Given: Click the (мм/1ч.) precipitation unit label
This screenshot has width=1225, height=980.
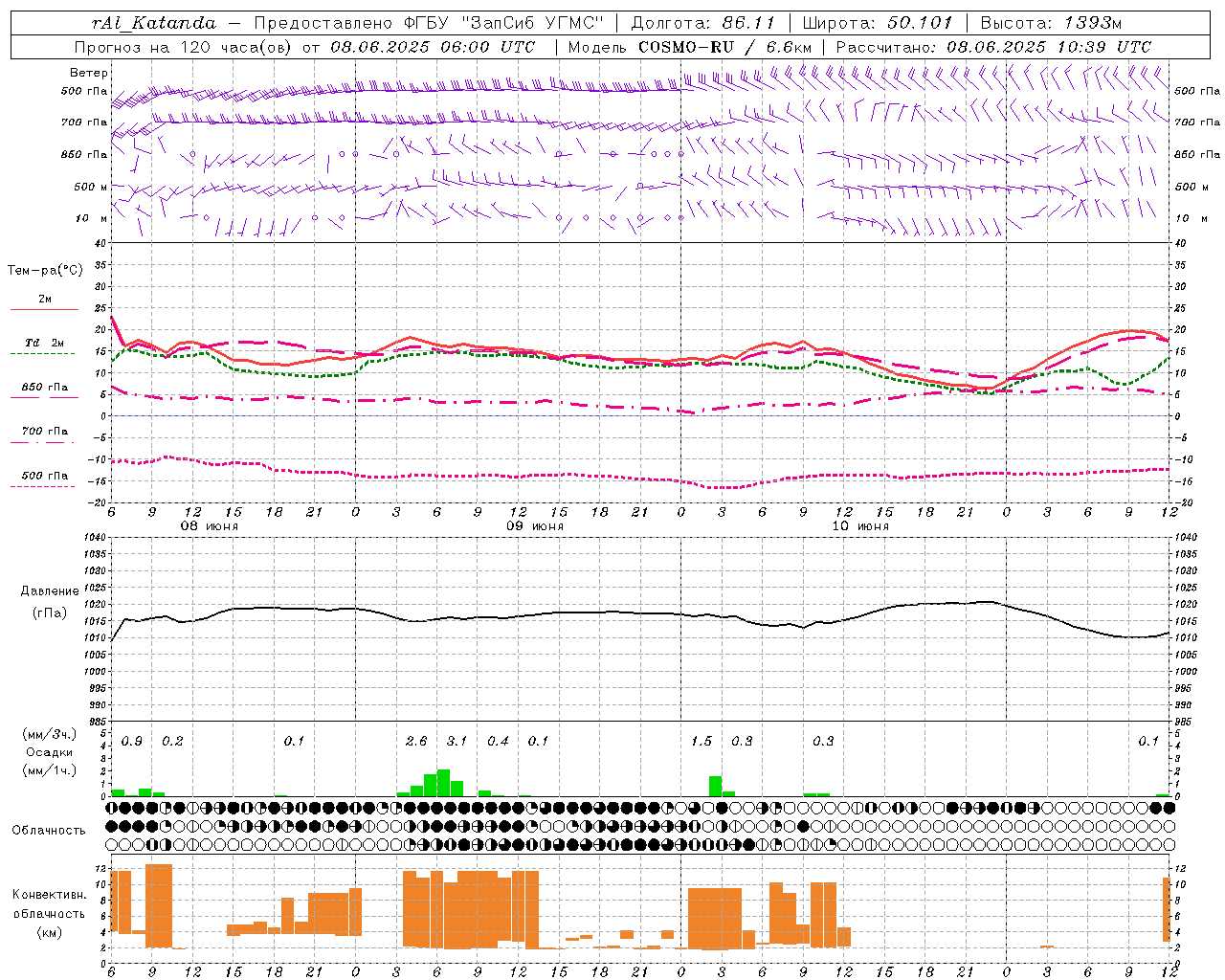Looking at the screenshot, I should click(x=50, y=770).
